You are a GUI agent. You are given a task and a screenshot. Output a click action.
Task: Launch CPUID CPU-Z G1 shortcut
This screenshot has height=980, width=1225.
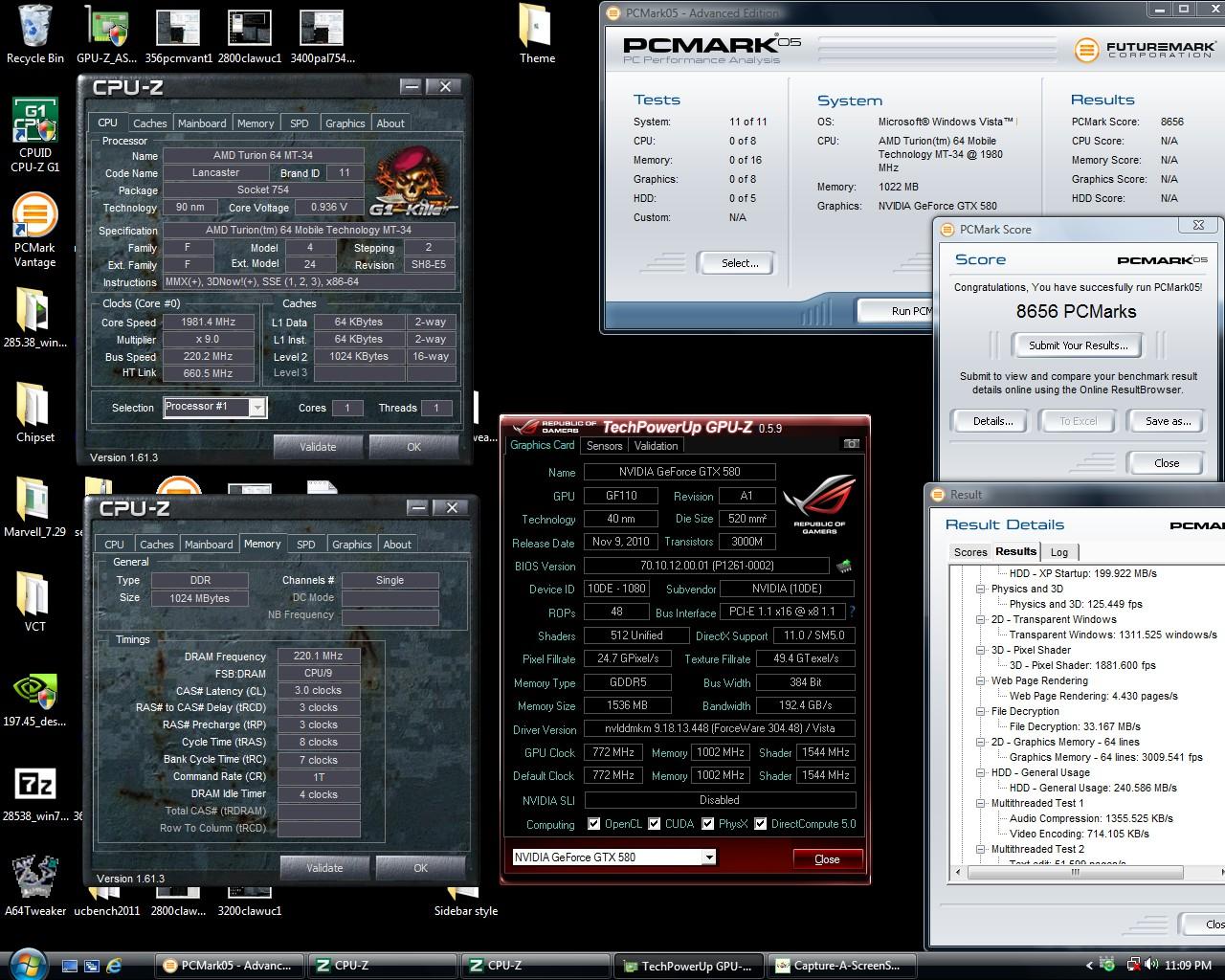pos(34,135)
